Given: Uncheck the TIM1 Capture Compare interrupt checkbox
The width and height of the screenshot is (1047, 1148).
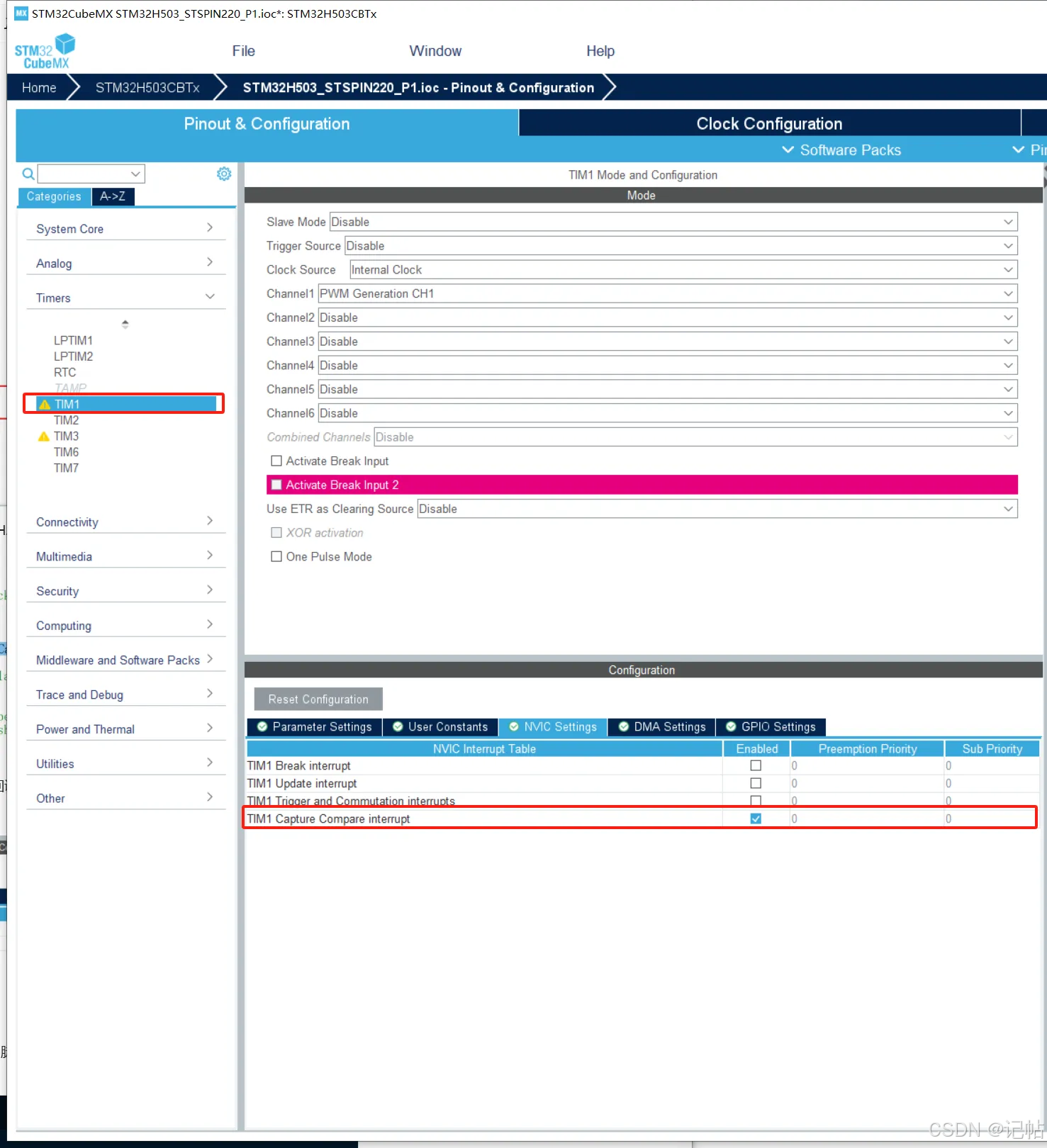Looking at the screenshot, I should click(x=756, y=819).
